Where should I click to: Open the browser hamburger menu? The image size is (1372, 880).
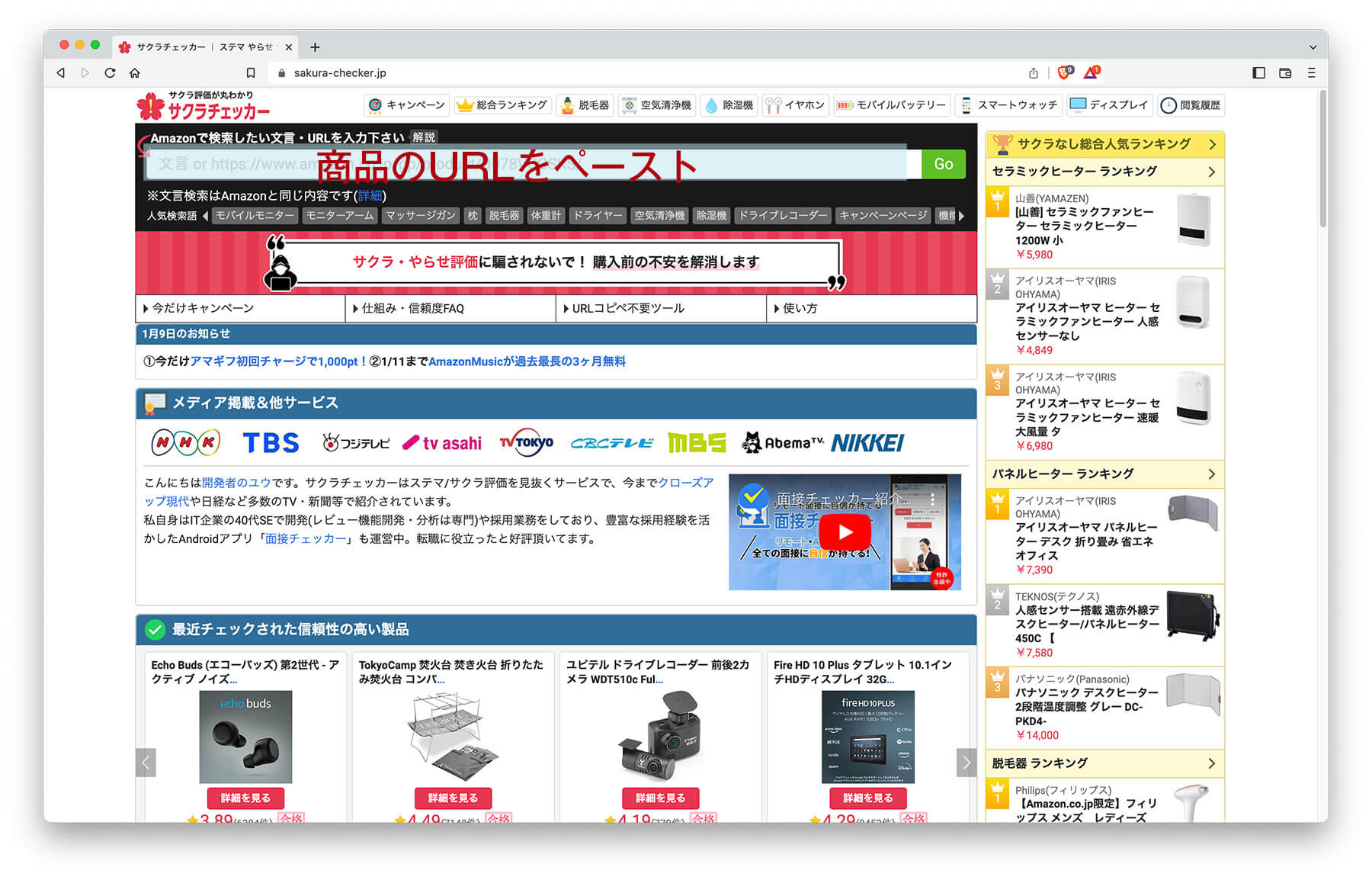(x=1312, y=73)
